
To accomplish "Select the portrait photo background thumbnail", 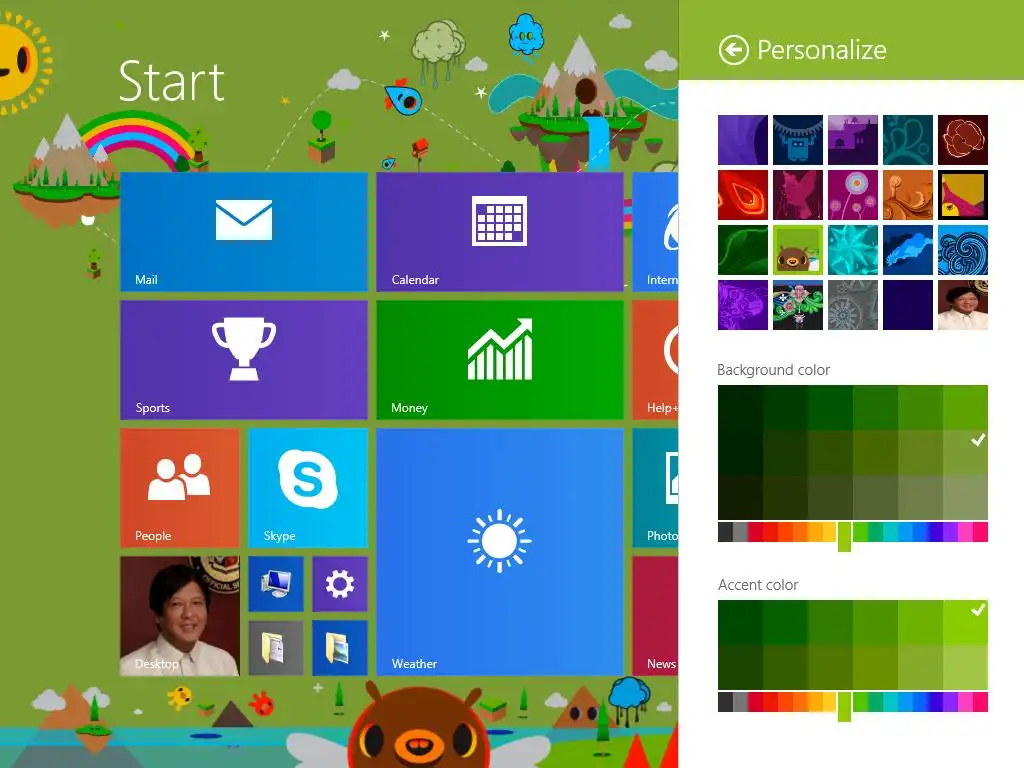I will point(963,305).
